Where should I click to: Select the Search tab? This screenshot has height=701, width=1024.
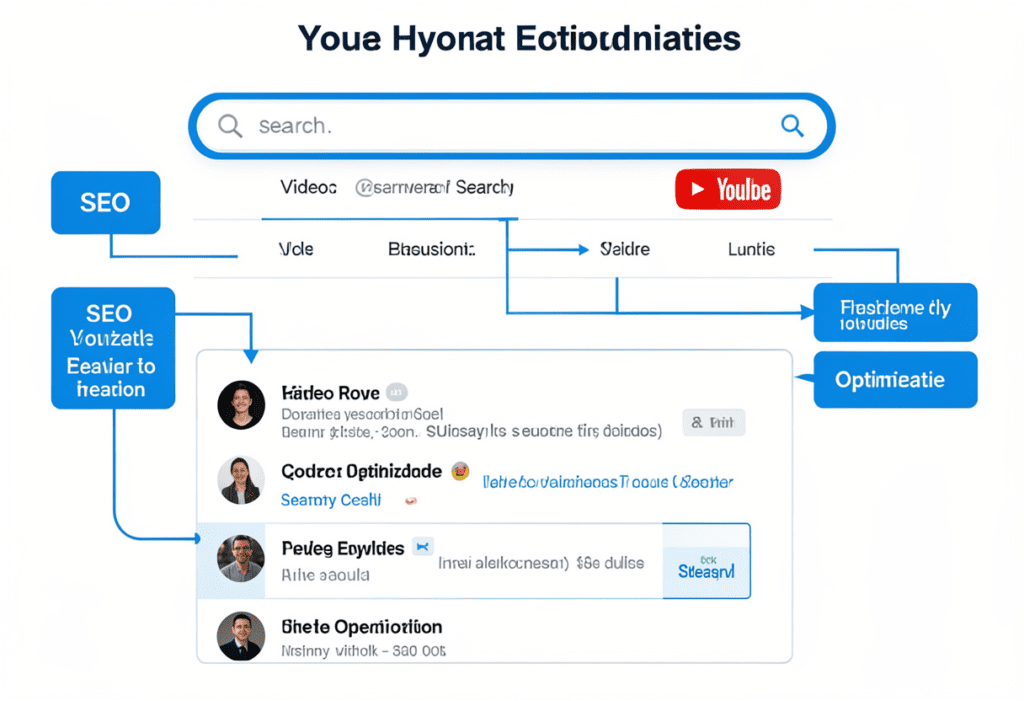click(x=484, y=187)
